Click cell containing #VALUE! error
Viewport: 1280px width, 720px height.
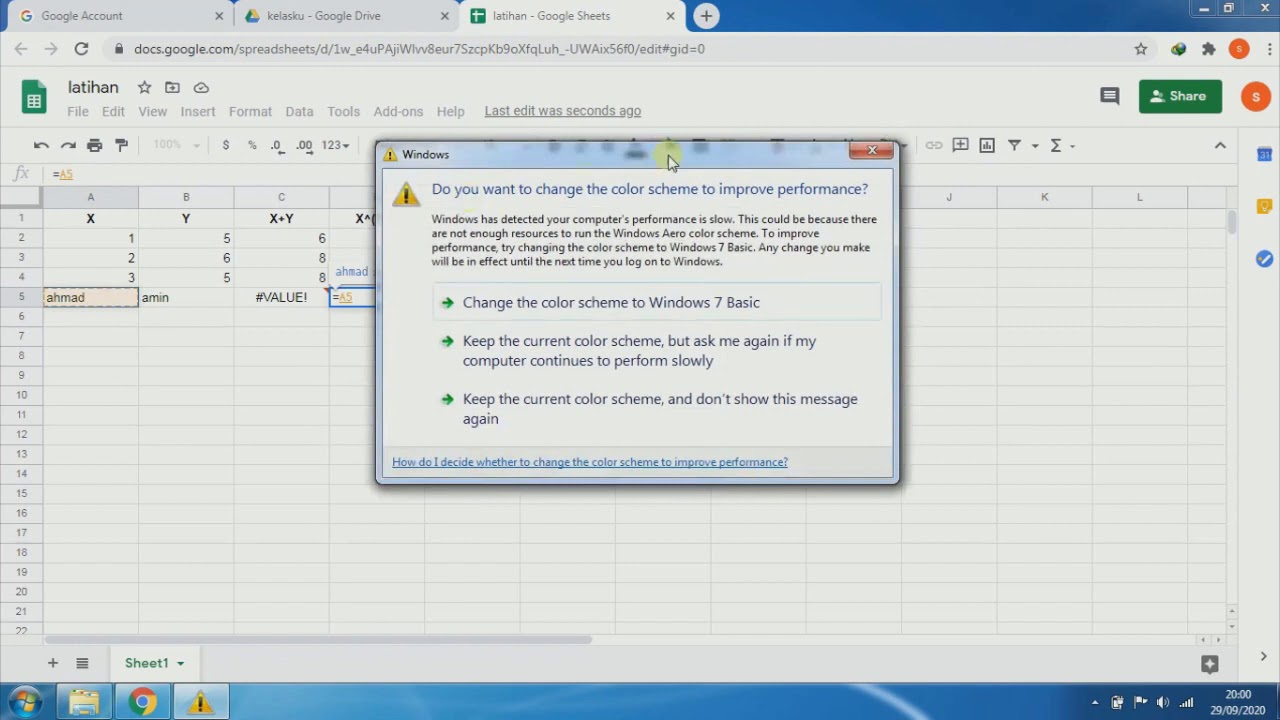click(x=281, y=297)
